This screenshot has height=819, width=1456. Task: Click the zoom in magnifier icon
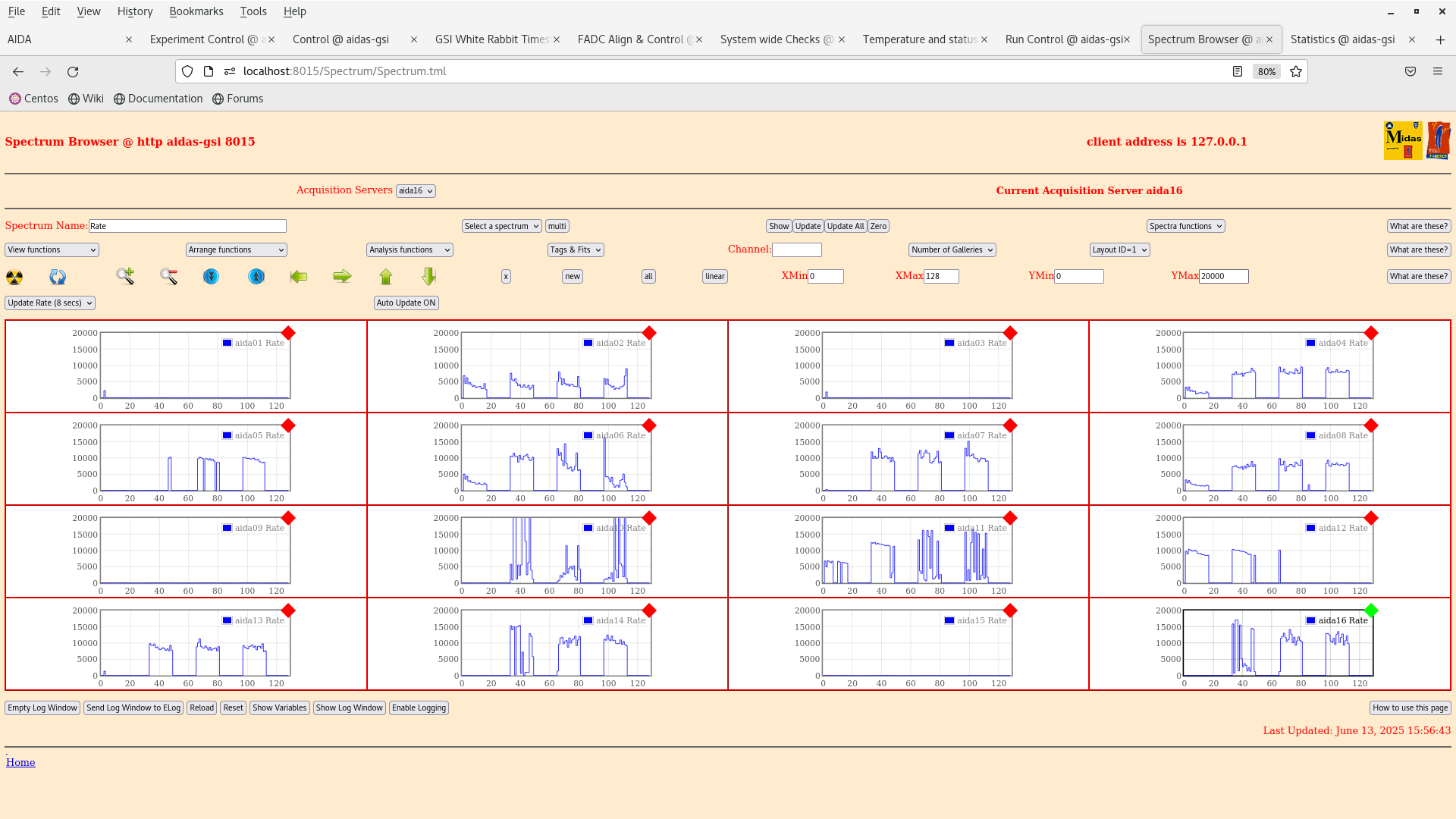pyautogui.click(x=125, y=277)
